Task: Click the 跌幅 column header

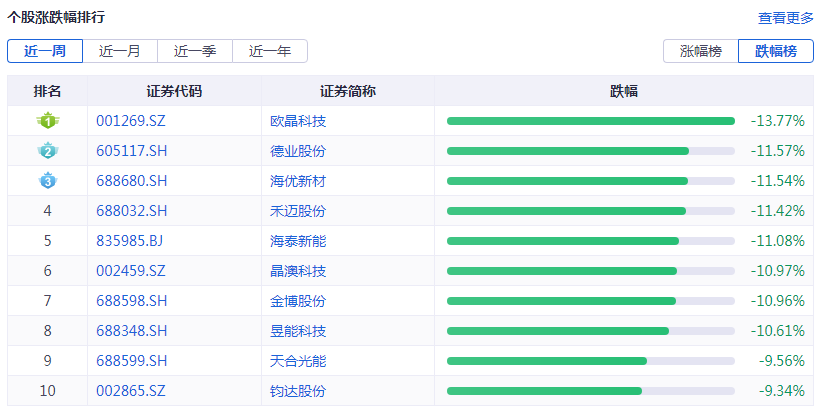Action: 624,91
